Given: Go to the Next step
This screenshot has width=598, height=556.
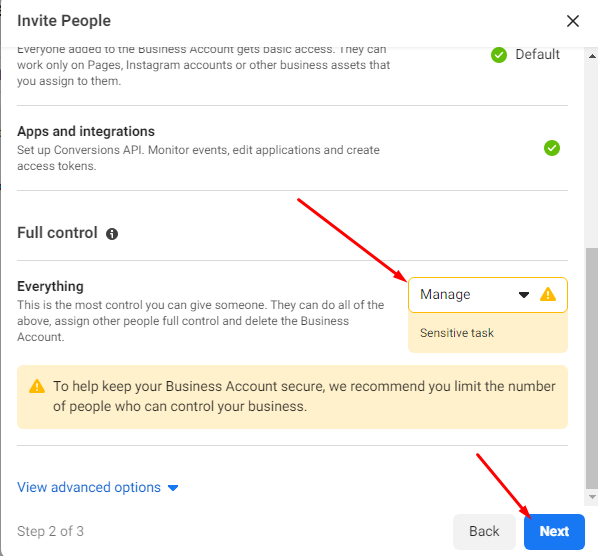Looking at the screenshot, I should (554, 532).
